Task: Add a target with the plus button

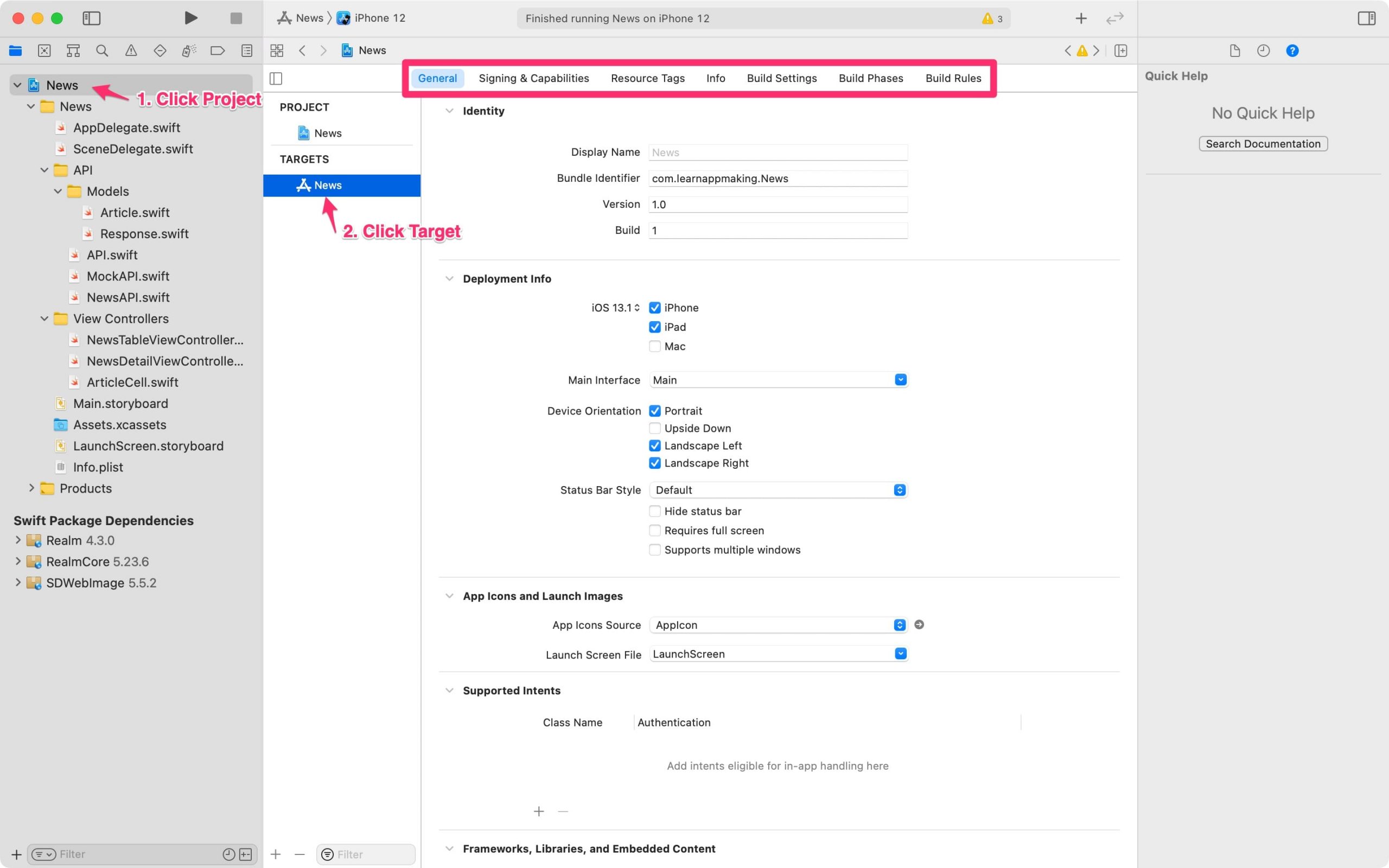Action: [276, 854]
